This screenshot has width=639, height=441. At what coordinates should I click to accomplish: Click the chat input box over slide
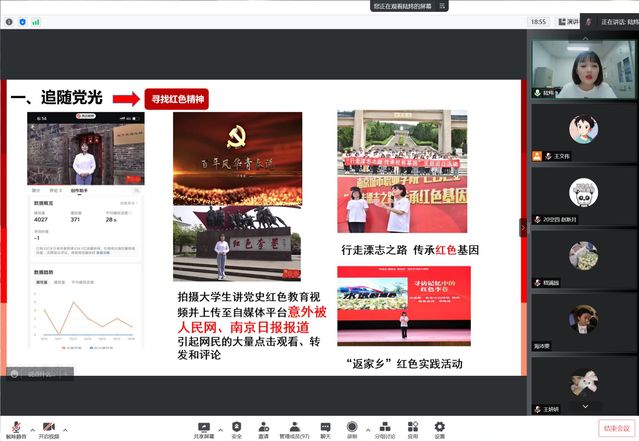(40, 373)
